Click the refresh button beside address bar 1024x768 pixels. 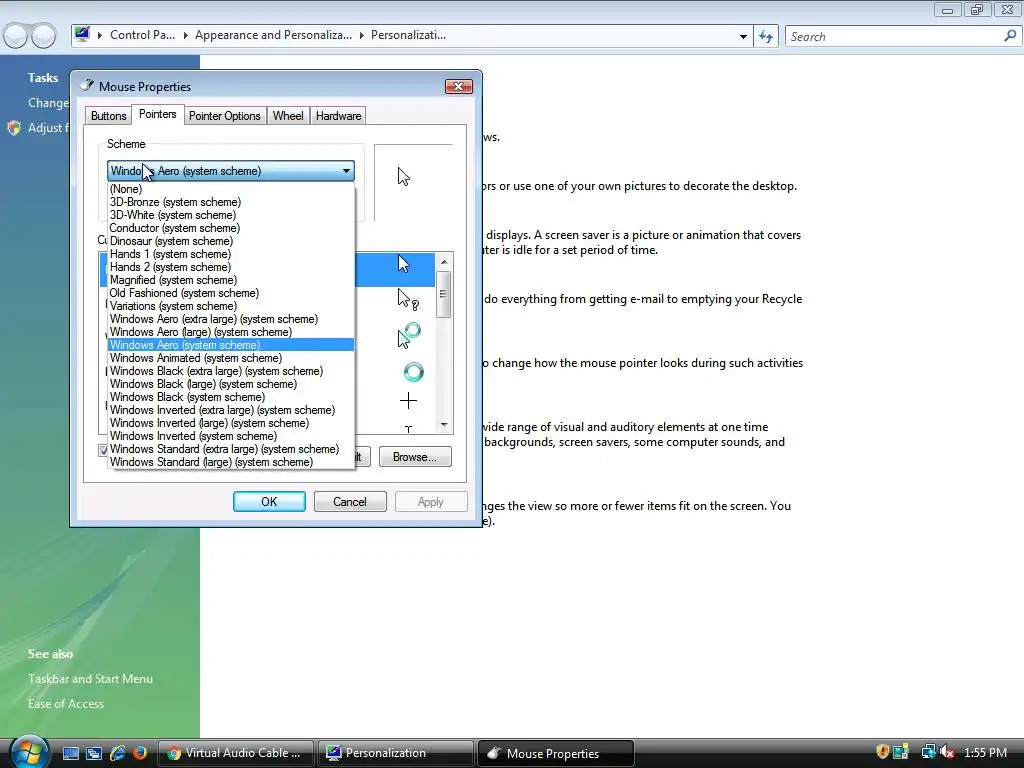[766, 37]
